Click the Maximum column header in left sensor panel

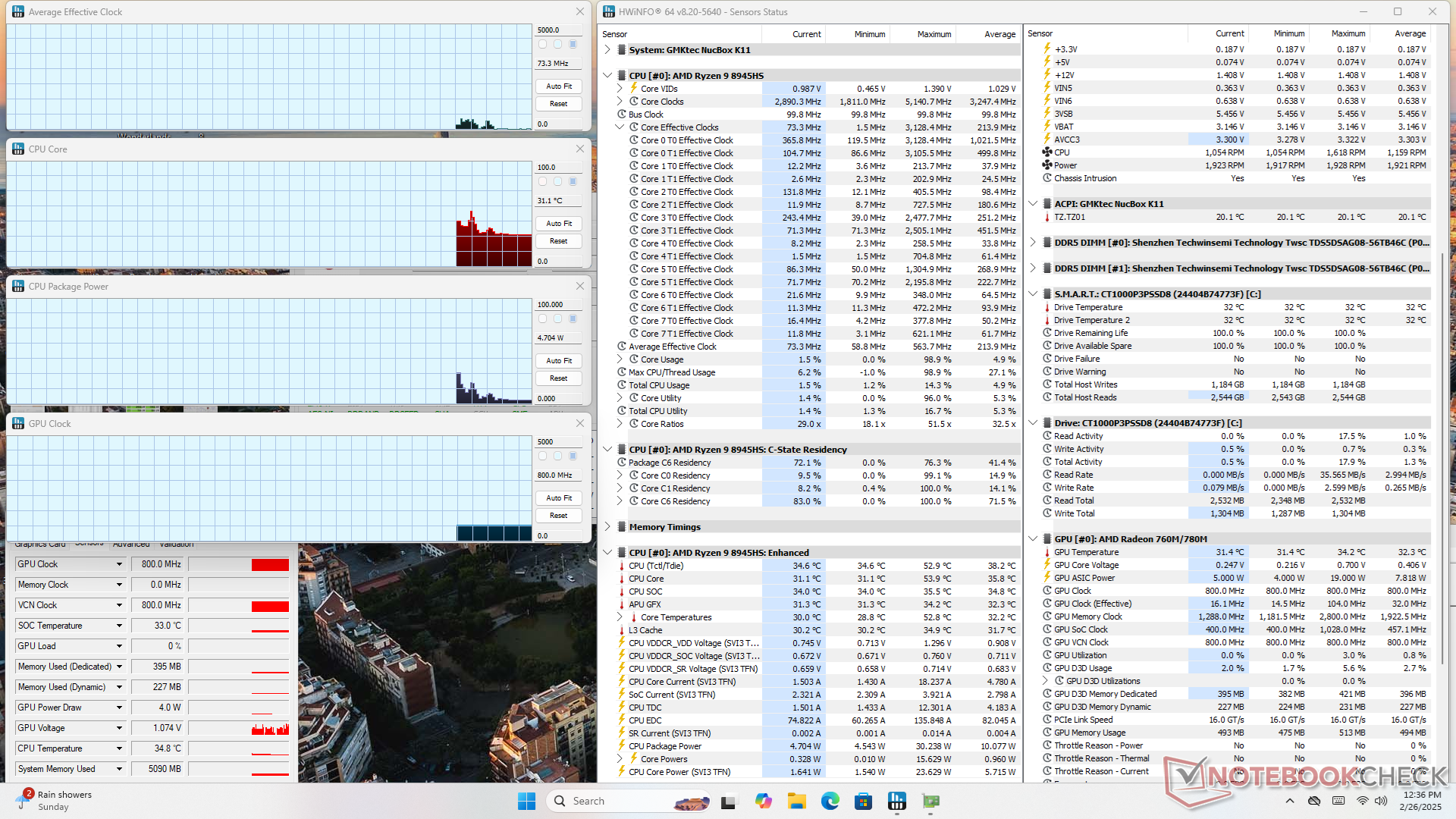pyautogui.click(x=934, y=34)
